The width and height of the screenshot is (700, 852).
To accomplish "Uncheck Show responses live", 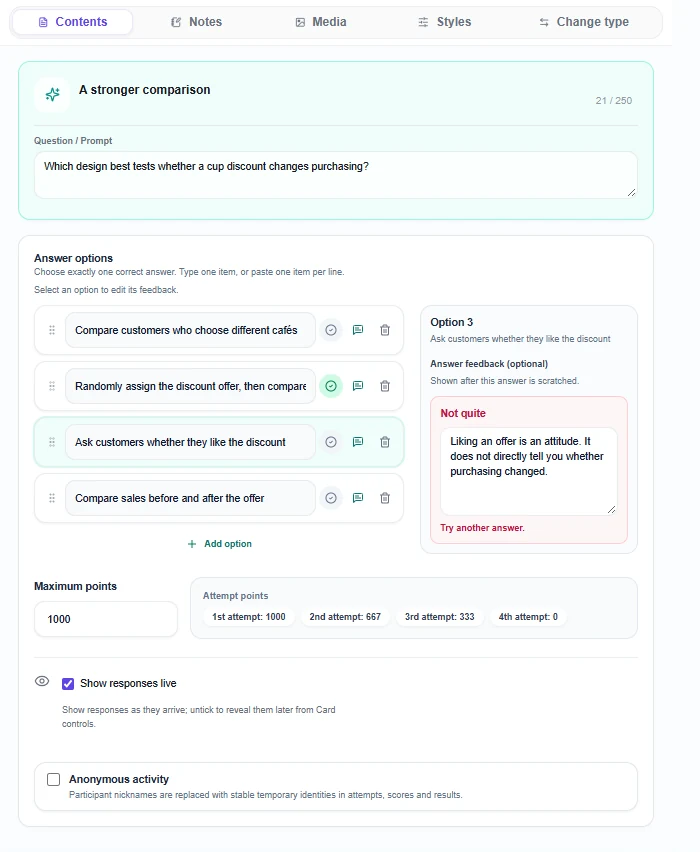I will pyautogui.click(x=68, y=684).
